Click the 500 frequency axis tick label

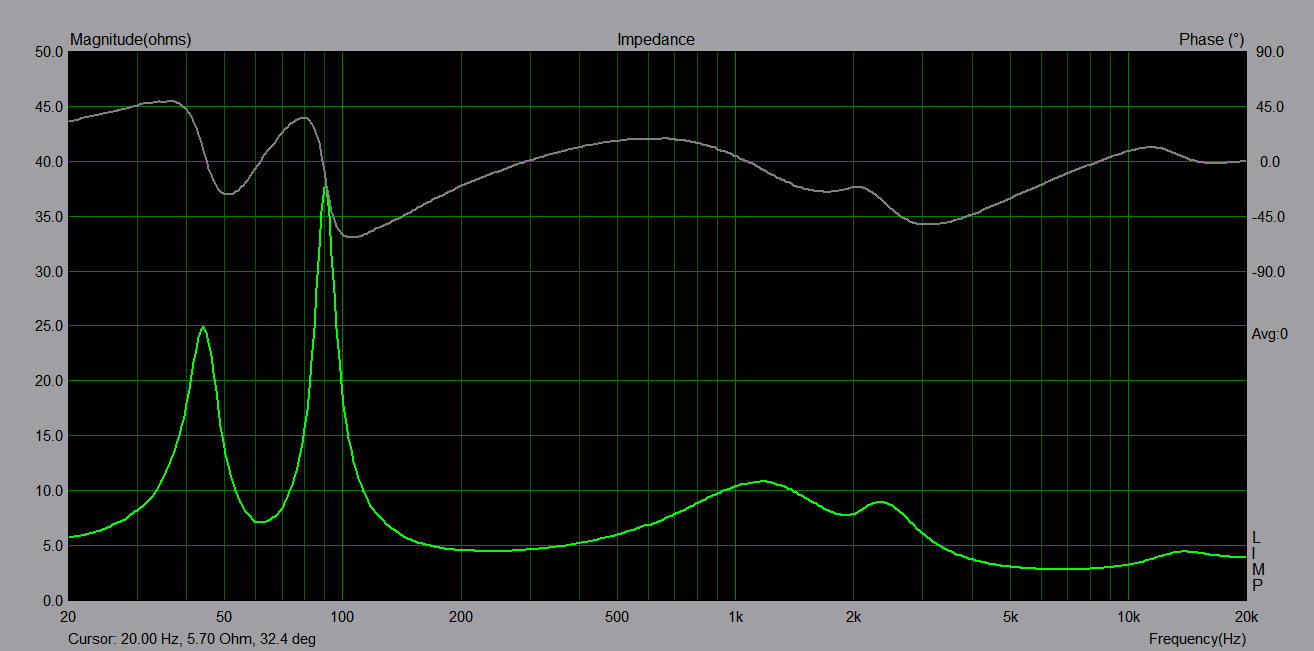[x=617, y=616]
